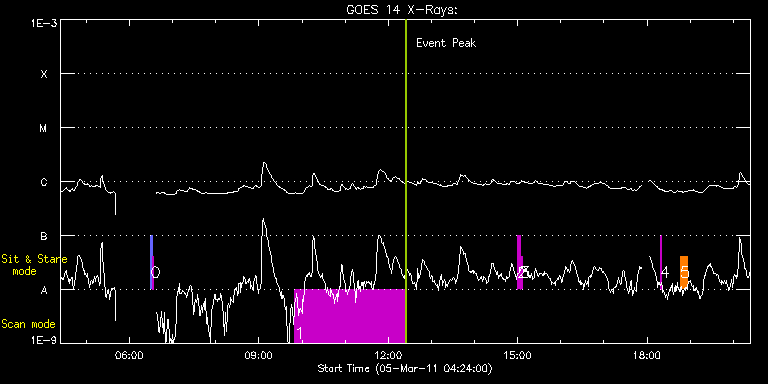
Task: Click the 18:00 time axis label
Action: pos(648,354)
